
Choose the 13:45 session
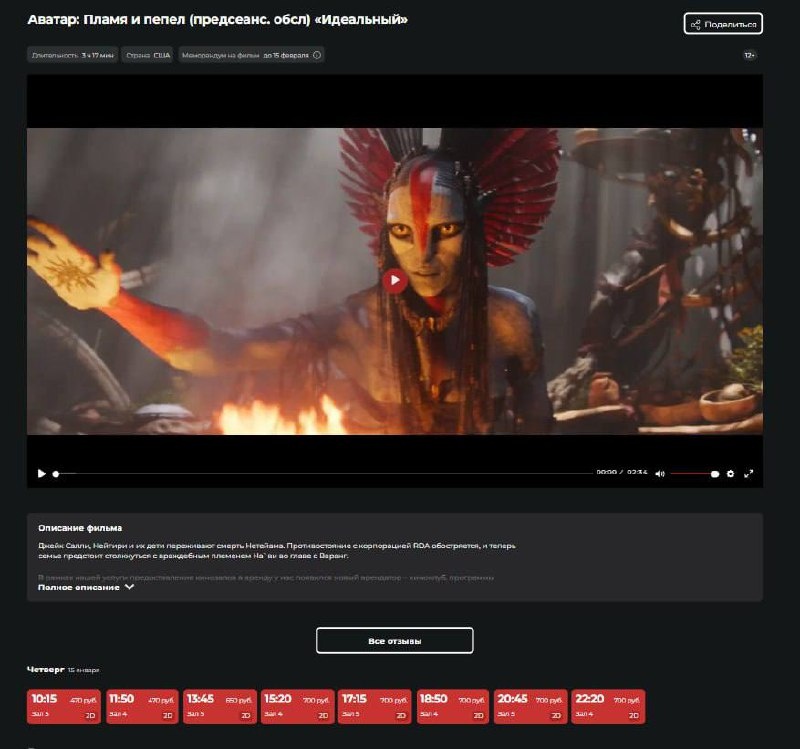219,706
